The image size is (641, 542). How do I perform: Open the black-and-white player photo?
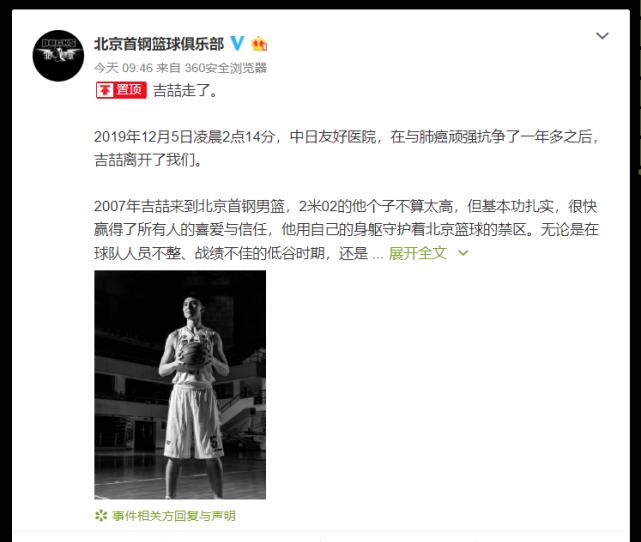pyautogui.click(x=180, y=384)
